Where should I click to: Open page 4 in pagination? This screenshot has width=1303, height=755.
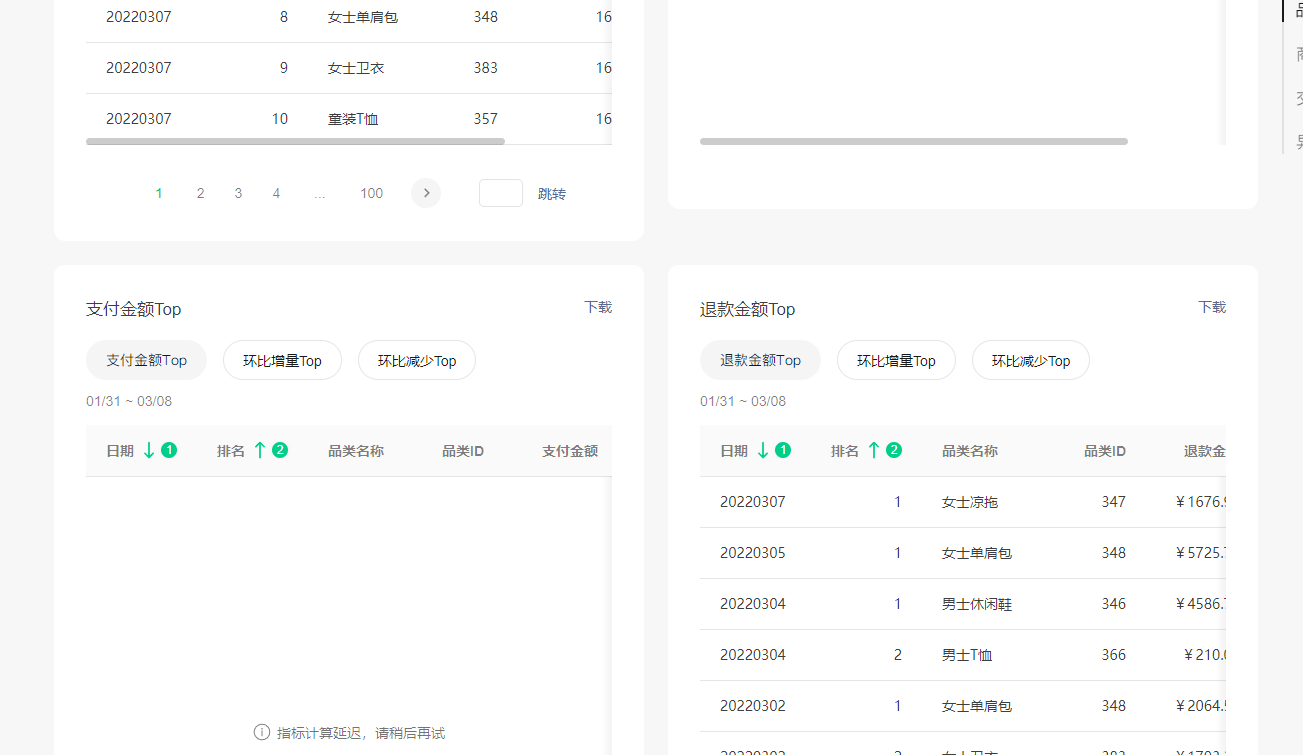(x=276, y=193)
